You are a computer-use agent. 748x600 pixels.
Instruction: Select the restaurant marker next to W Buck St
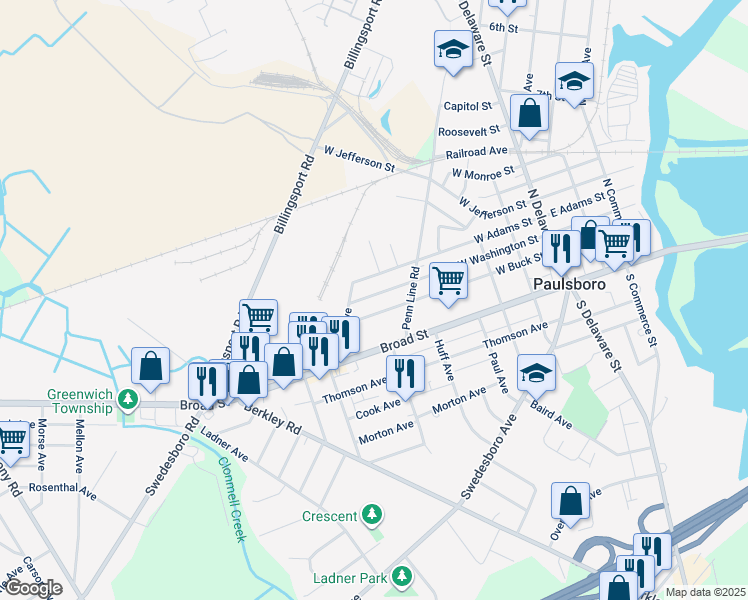click(561, 250)
